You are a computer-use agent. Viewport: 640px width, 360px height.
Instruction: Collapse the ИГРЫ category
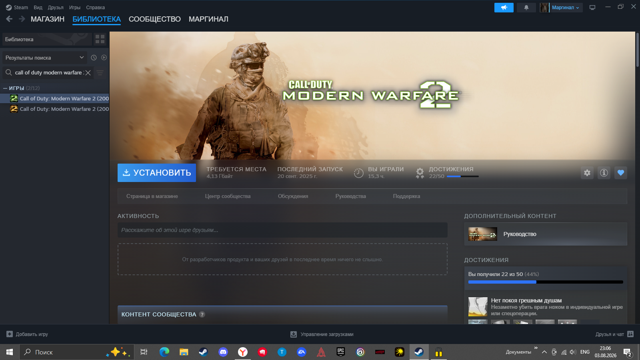click(x=5, y=88)
